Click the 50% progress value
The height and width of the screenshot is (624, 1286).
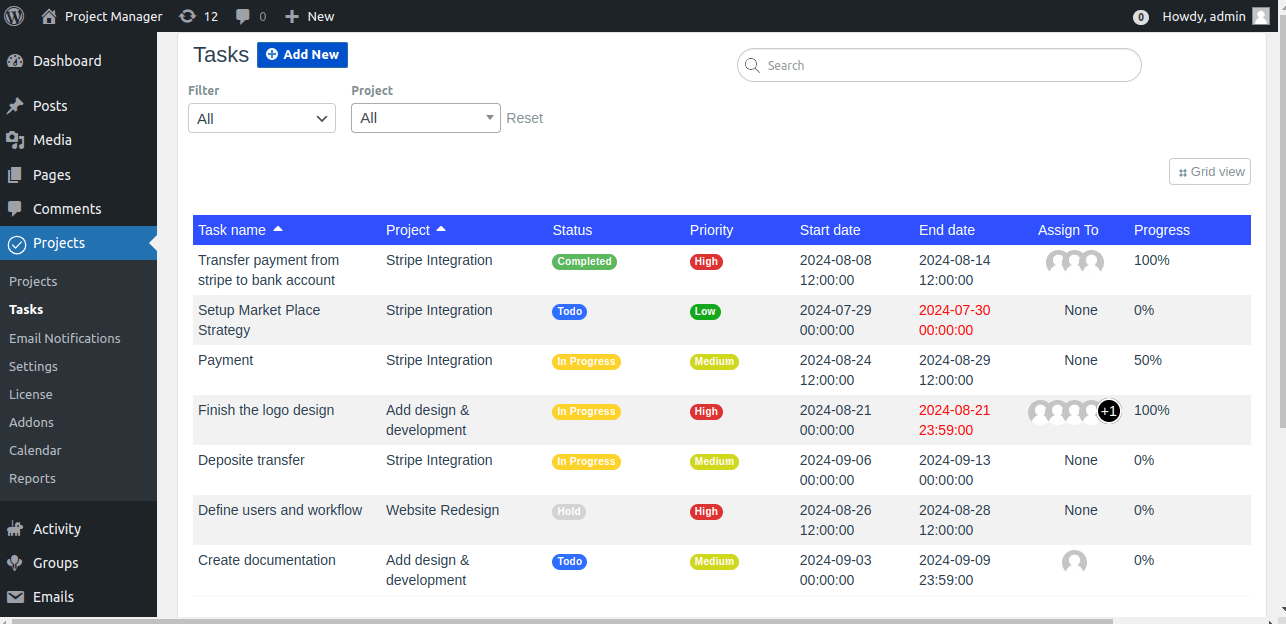click(x=1148, y=360)
